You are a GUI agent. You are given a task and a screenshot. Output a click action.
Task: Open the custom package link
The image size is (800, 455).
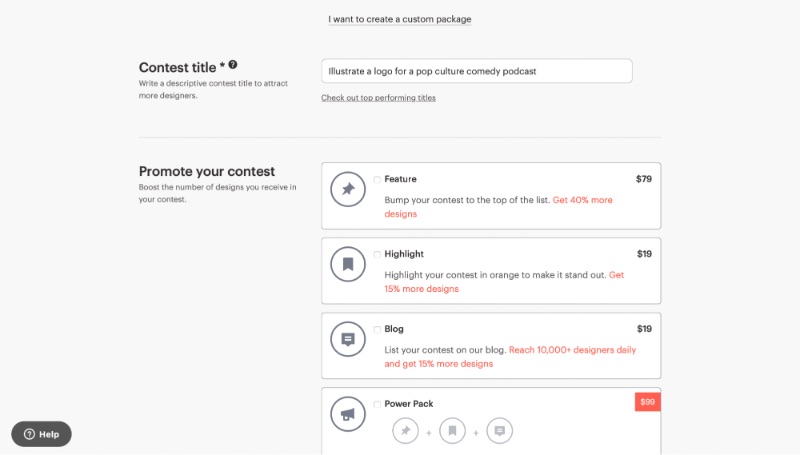tap(399, 19)
